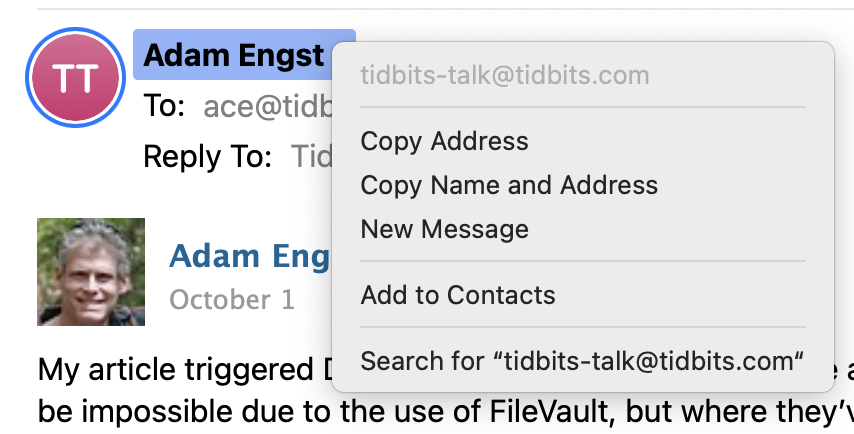
Task: Click the Reply To: field label
Action: point(207,156)
